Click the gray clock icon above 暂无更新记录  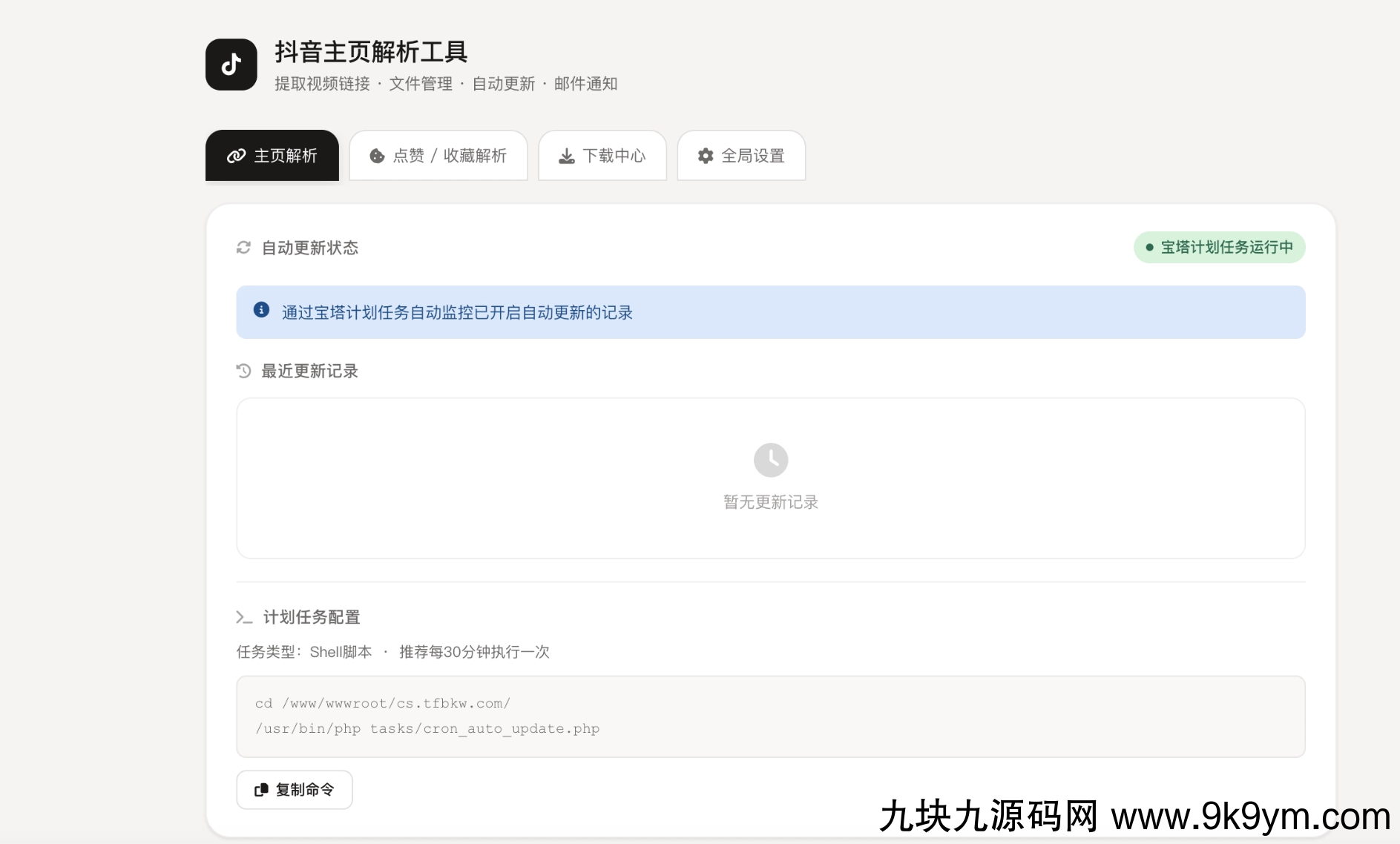point(771,460)
